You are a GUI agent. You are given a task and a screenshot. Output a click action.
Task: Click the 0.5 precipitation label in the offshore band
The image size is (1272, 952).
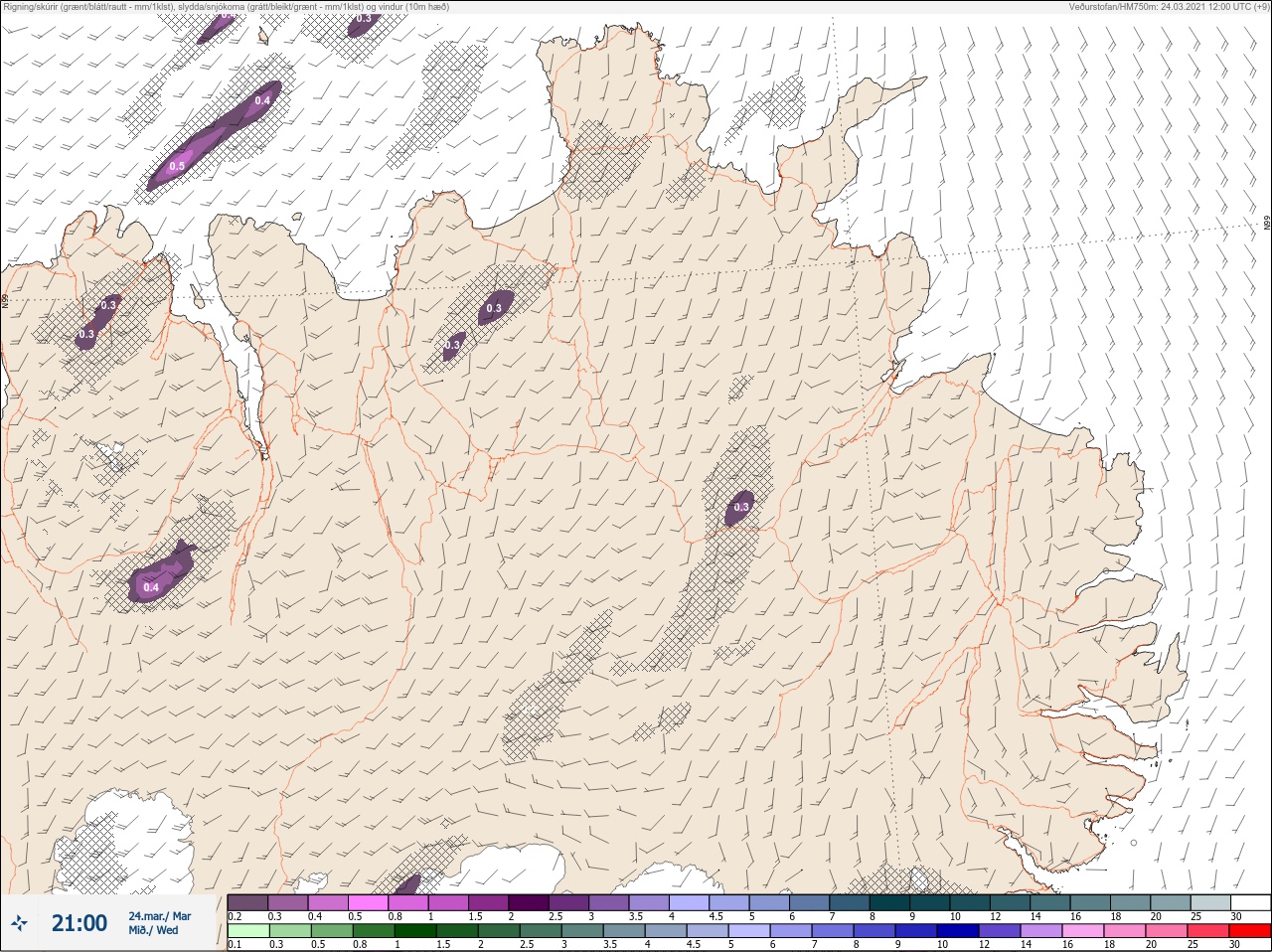pos(177,166)
